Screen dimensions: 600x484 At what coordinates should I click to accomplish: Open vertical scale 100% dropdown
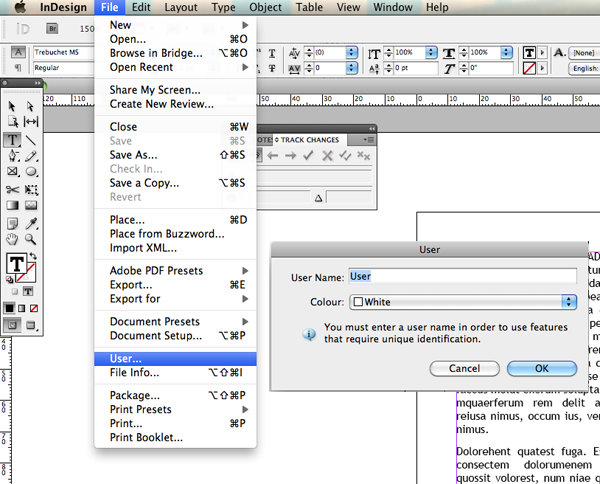pos(431,52)
